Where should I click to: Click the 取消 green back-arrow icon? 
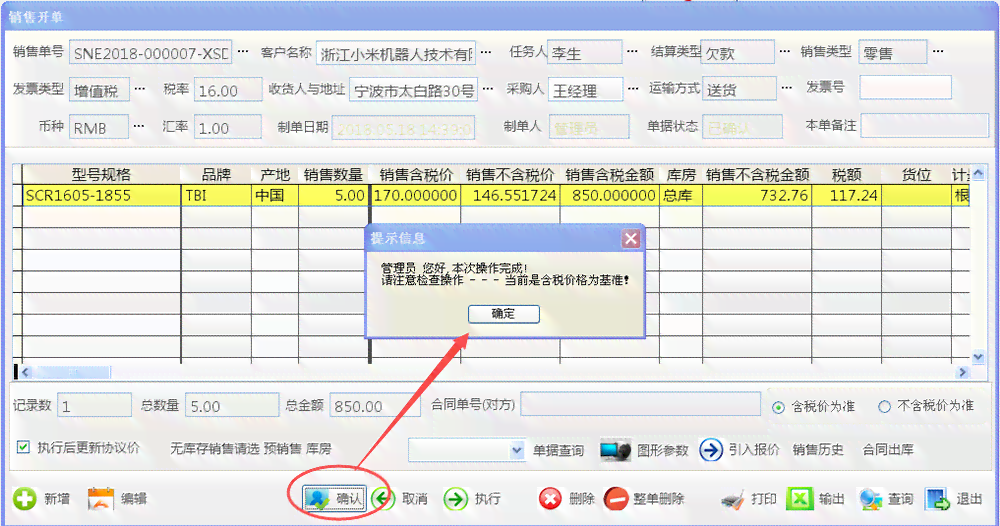[x=383, y=499]
